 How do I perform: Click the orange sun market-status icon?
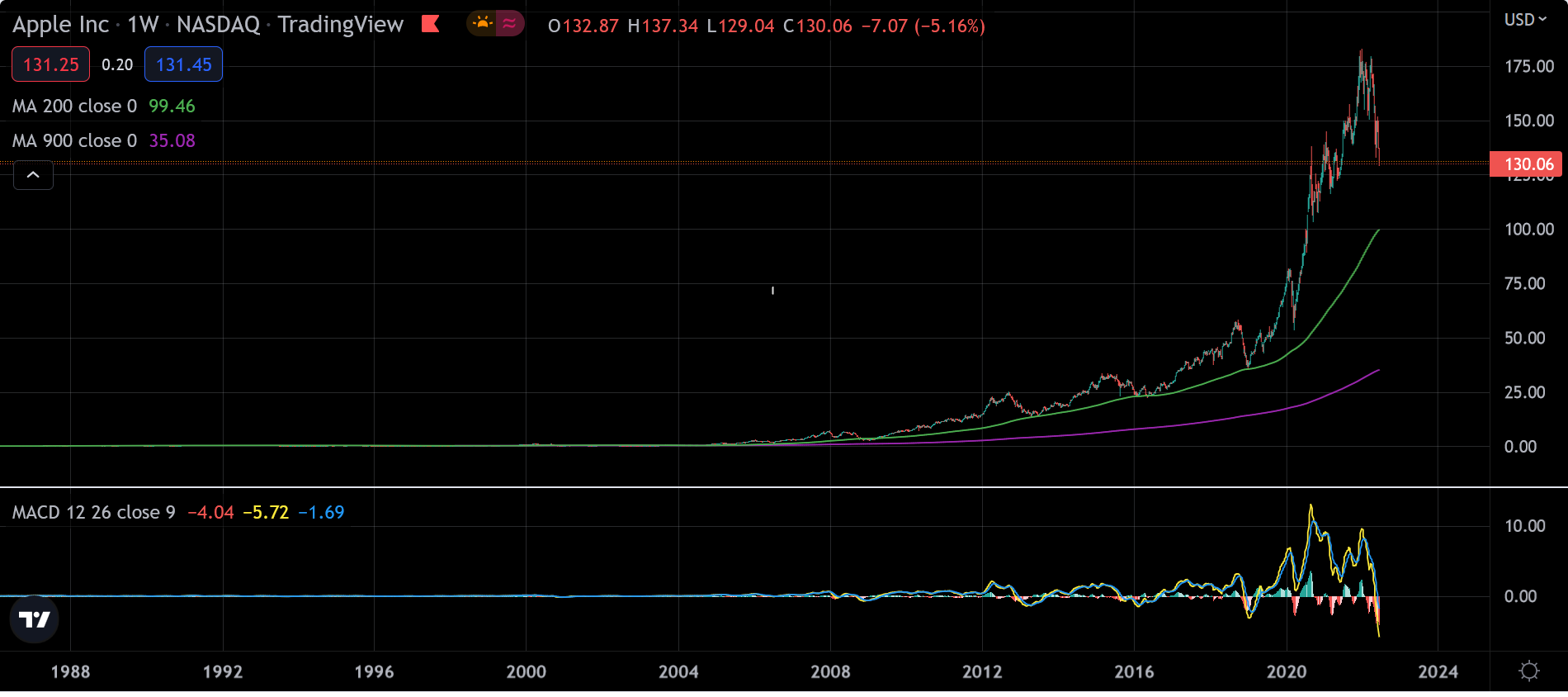483,23
